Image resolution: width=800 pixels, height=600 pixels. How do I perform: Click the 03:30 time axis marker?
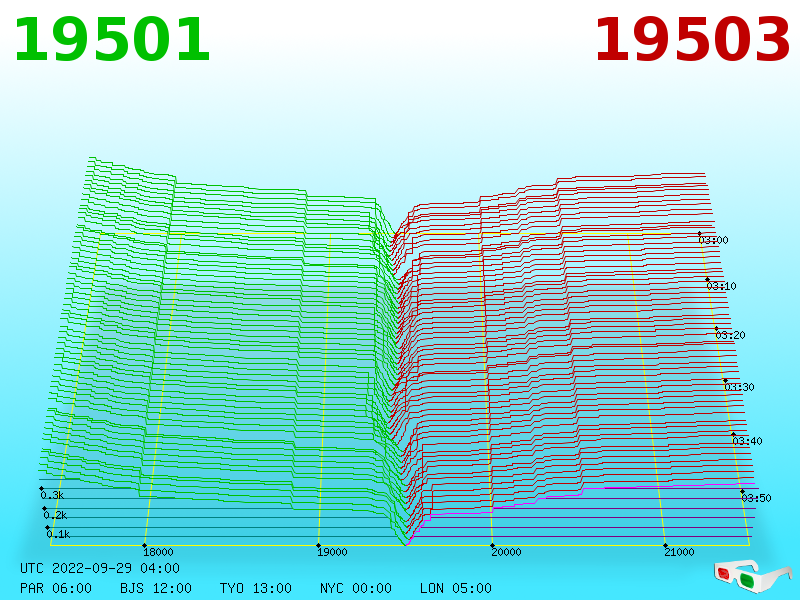739,387
